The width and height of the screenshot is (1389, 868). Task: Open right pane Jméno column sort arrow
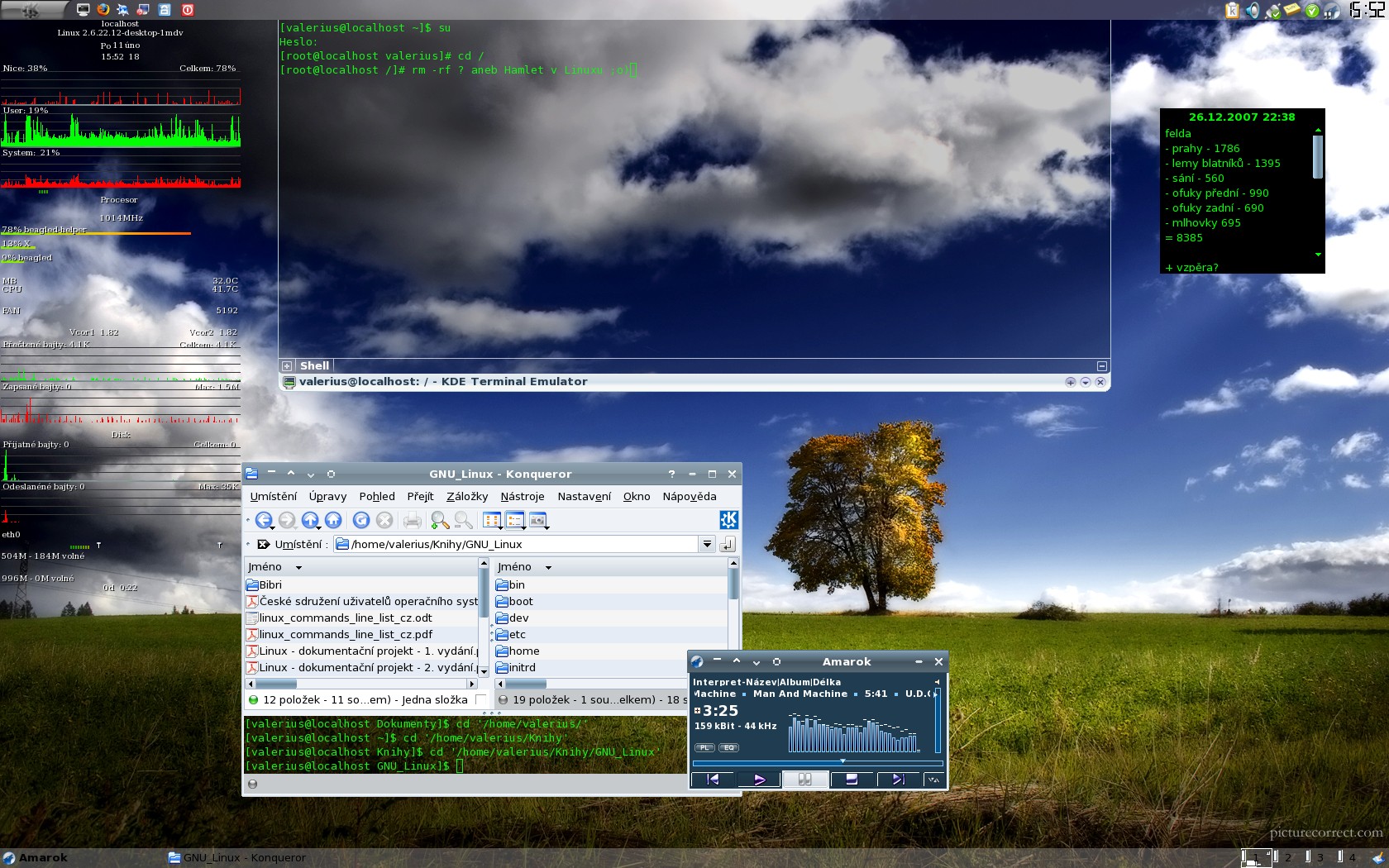coord(548,567)
